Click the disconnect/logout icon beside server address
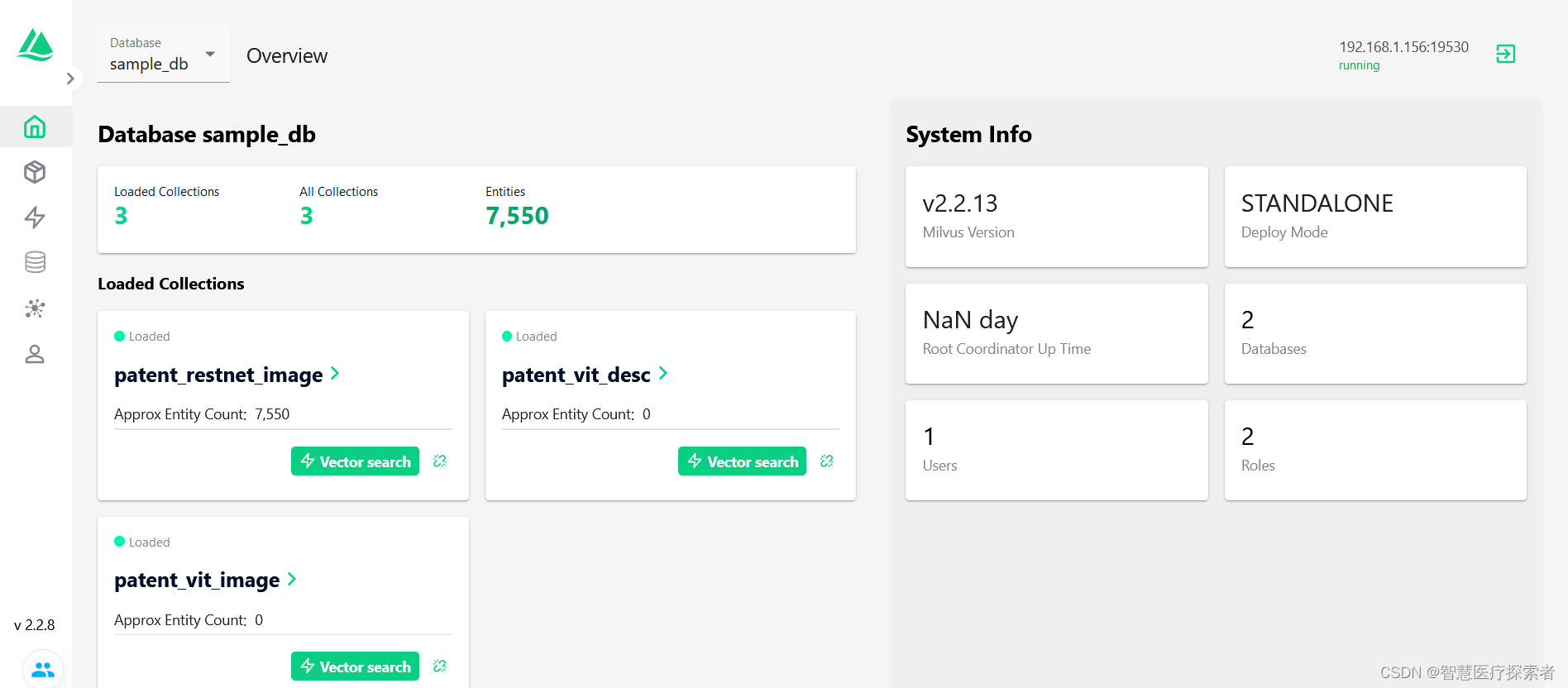 [x=1506, y=54]
